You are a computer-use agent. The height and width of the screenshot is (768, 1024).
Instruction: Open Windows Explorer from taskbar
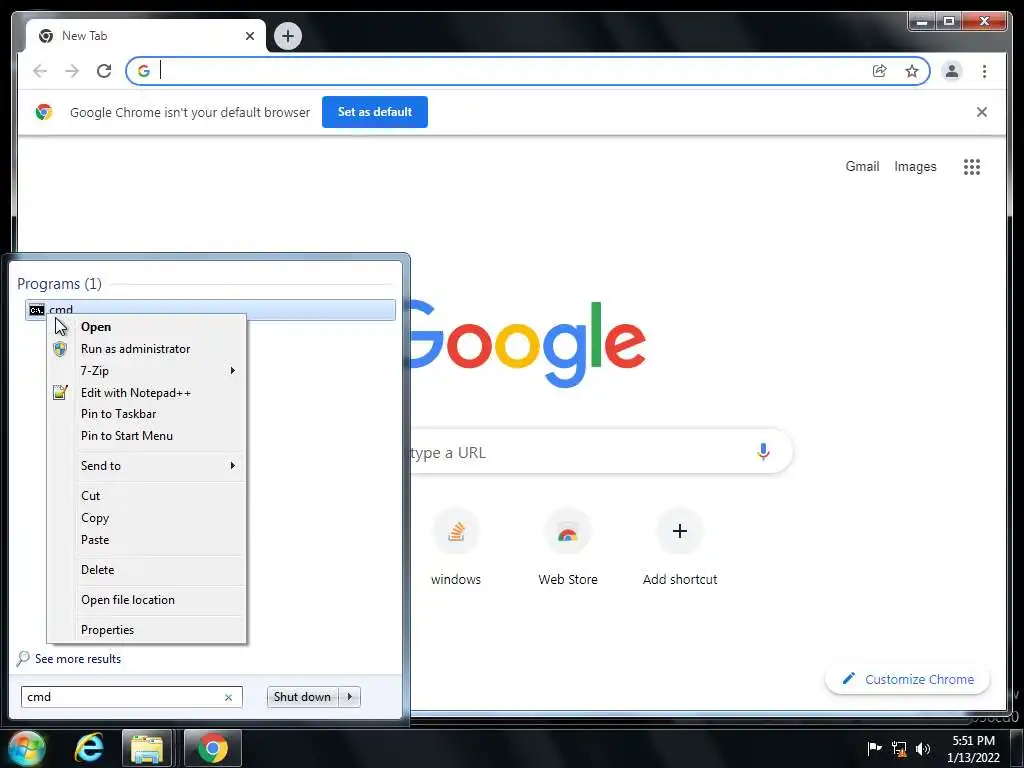pyautogui.click(x=147, y=748)
